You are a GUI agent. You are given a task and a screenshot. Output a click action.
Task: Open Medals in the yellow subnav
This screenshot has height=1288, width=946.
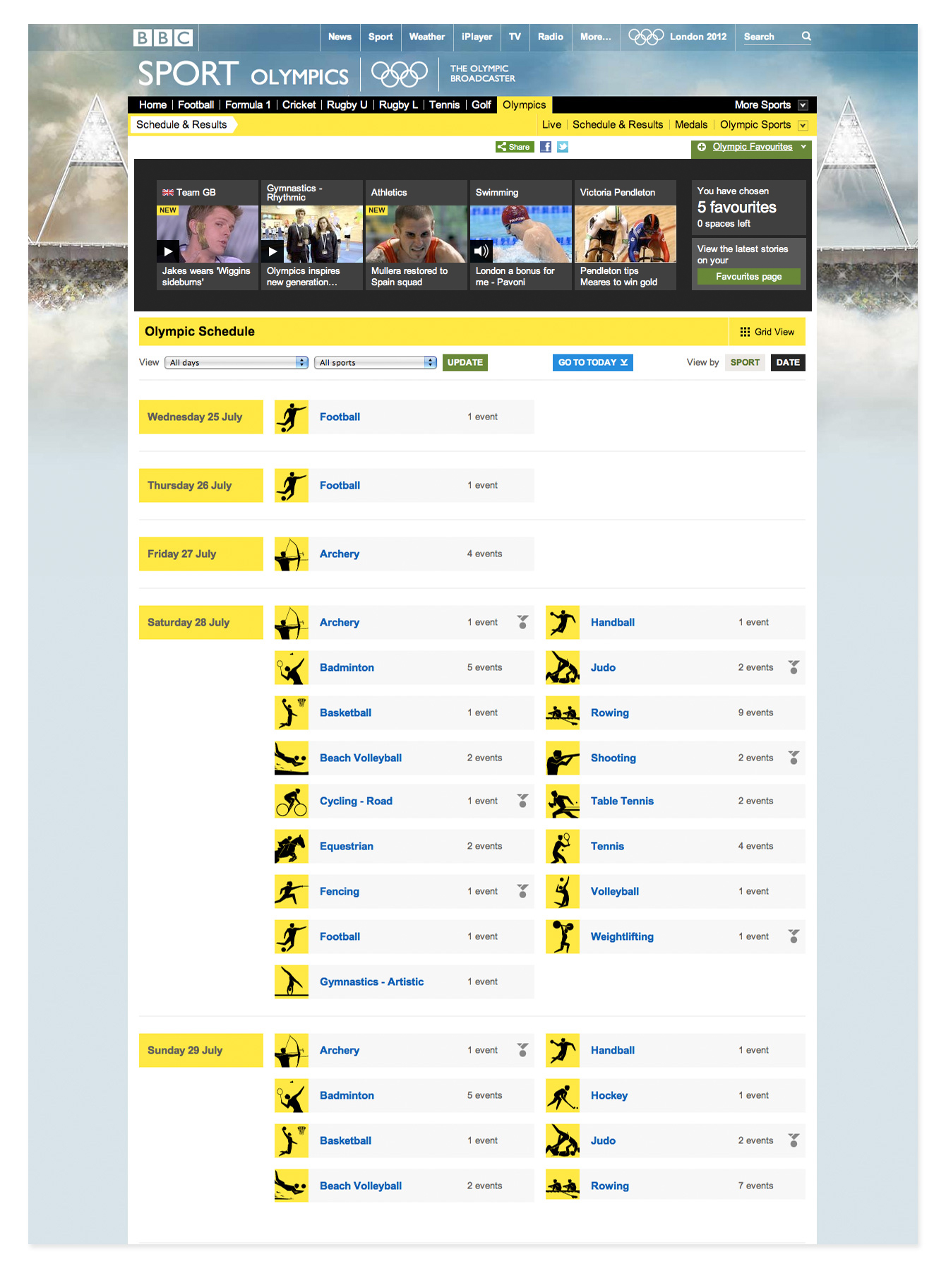coord(691,125)
